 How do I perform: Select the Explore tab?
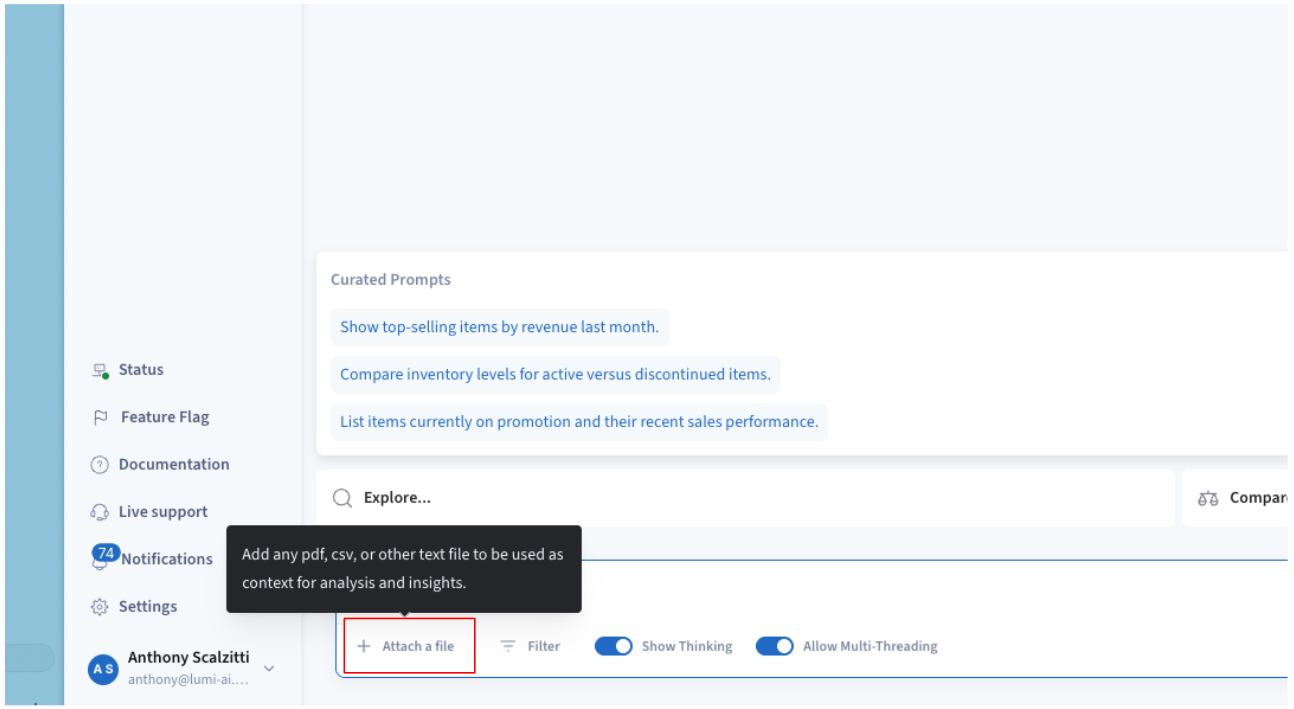tap(397, 498)
